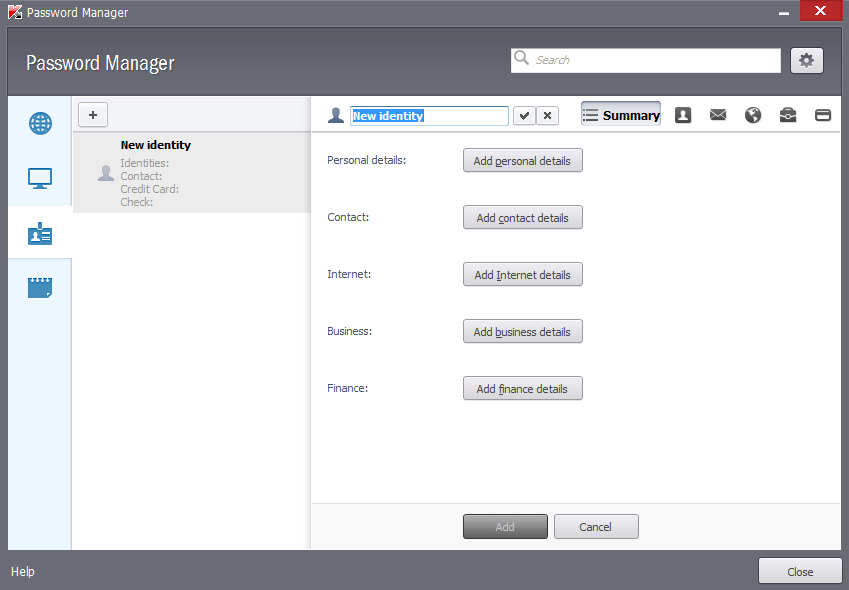
Task: Open the Help link
Action: coord(23,572)
